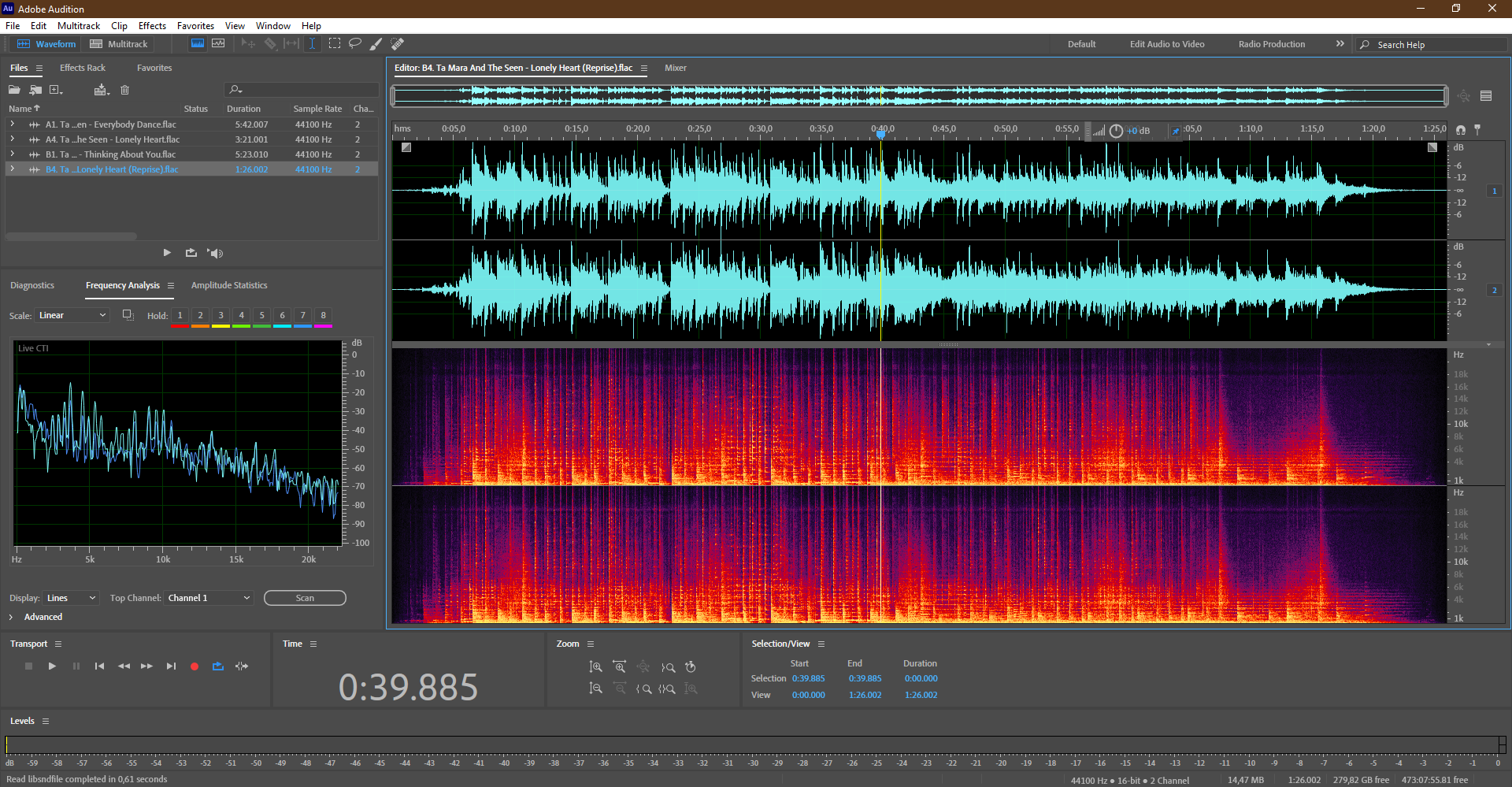Screen dimensions: 1512x787
Task: Play audio from Transport panel
Action: (x=52, y=666)
